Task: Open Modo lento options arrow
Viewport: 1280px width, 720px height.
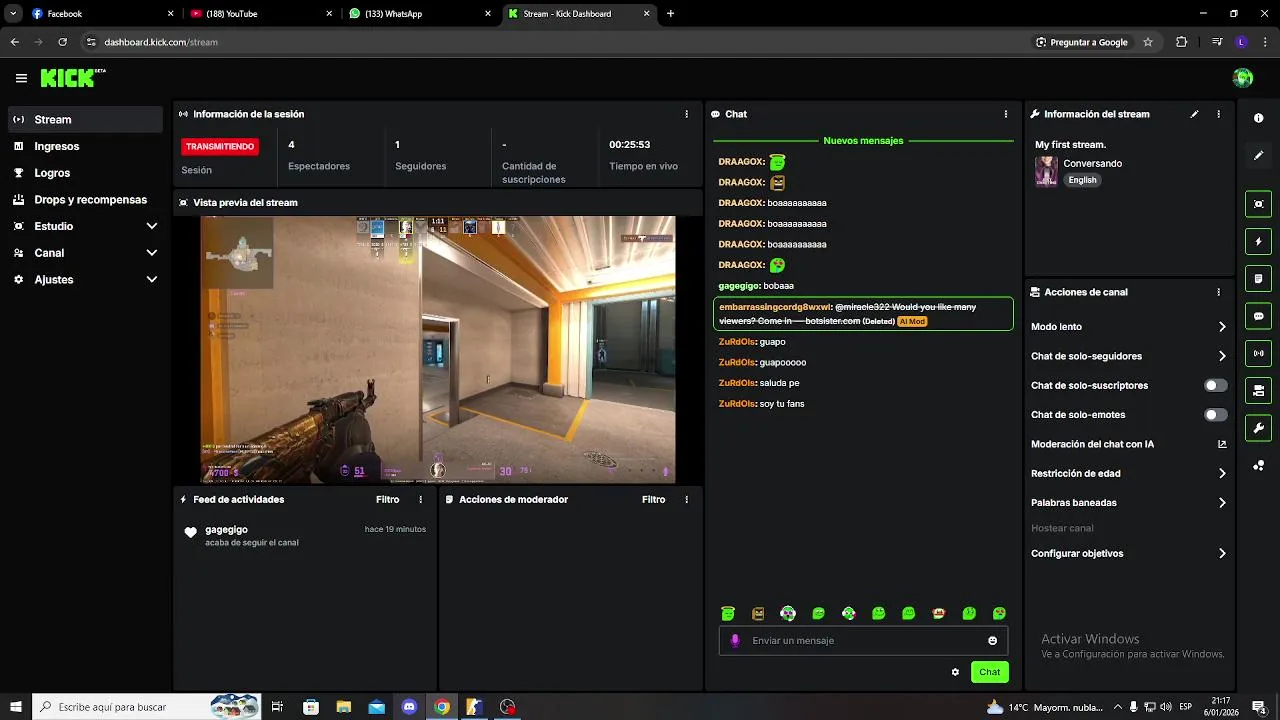Action: tap(1222, 327)
